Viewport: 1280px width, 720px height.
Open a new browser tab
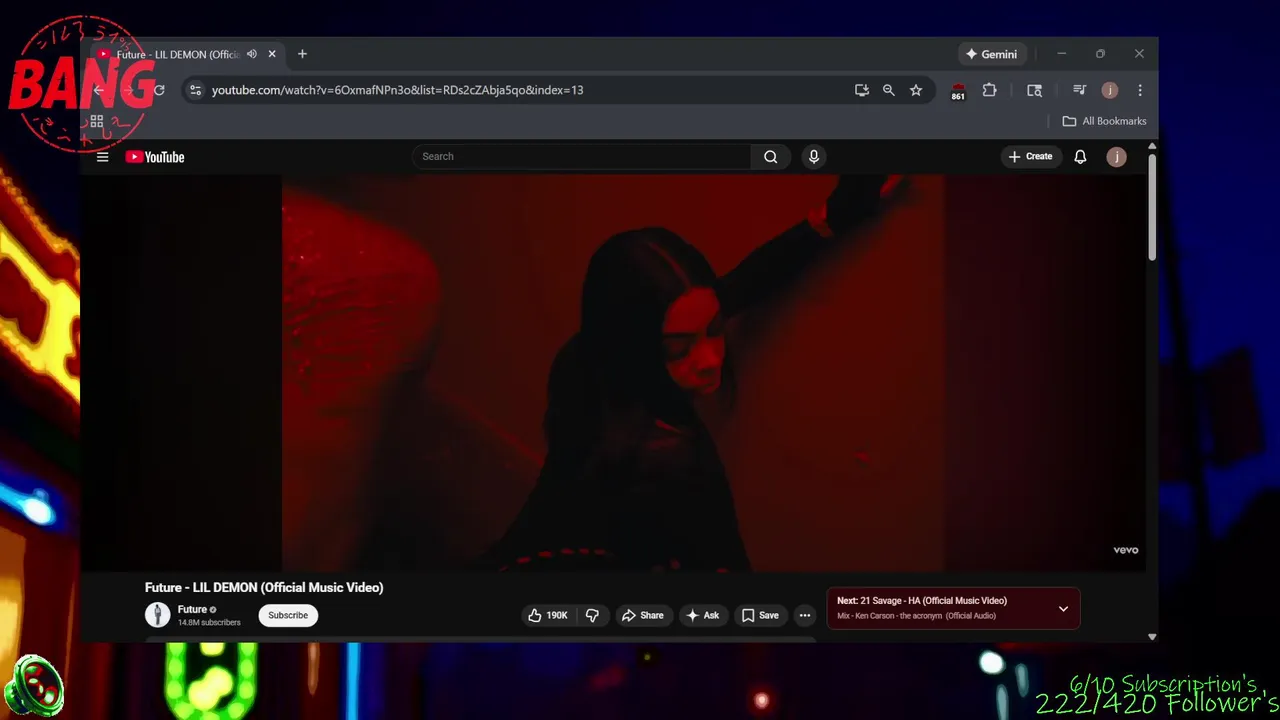pos(302,54)
